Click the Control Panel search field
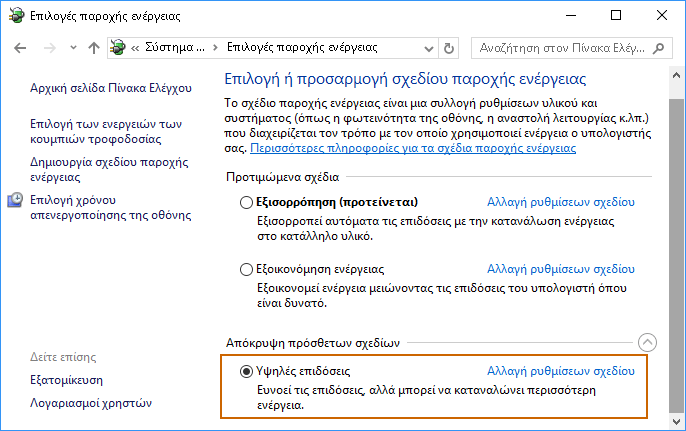Viewport: 686px width, 431px height. [562, 48]
